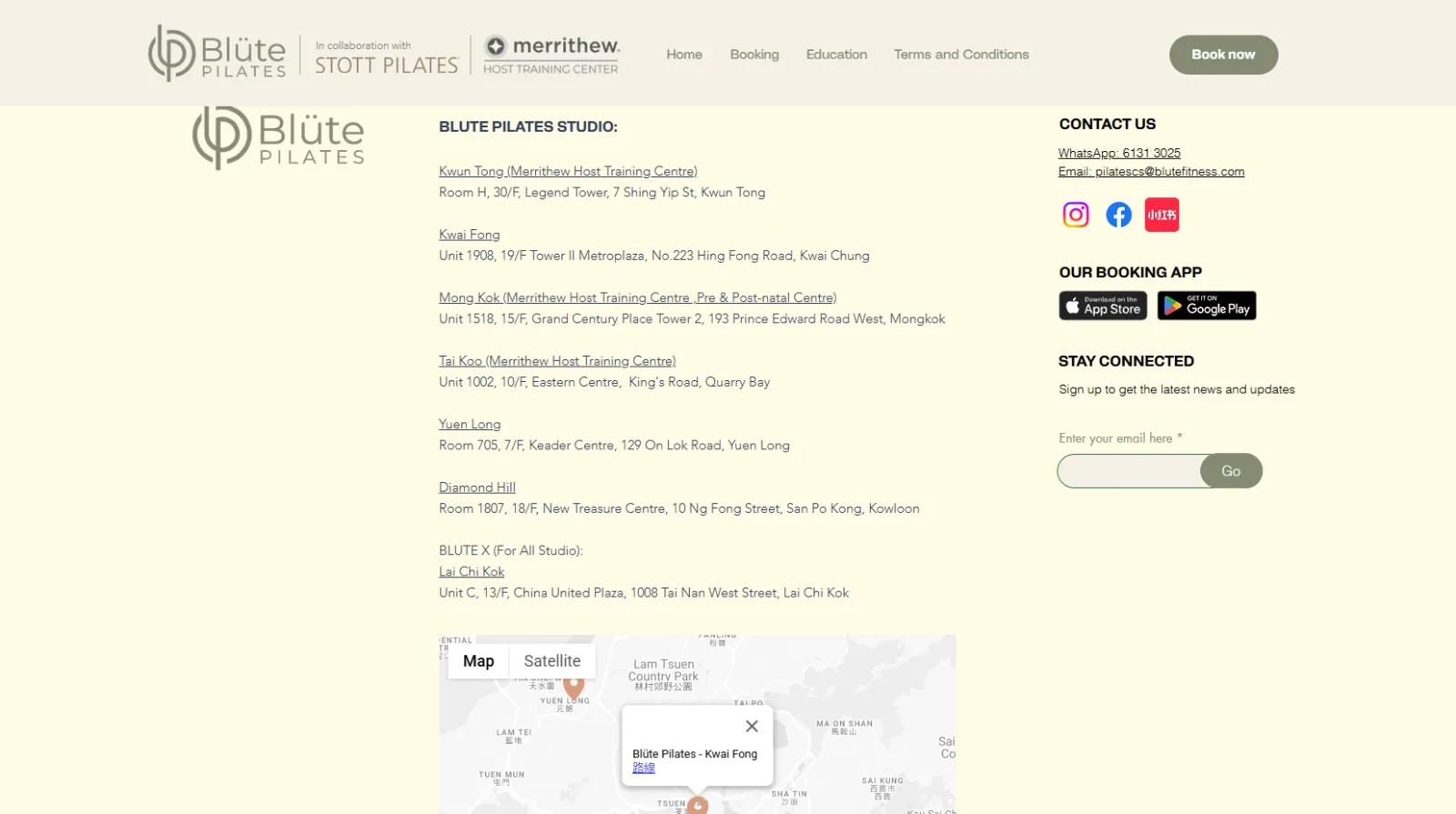The image size is (1456, 814).
Task: Open Terms and Conditions page
Action: click(x=961, y=55)
